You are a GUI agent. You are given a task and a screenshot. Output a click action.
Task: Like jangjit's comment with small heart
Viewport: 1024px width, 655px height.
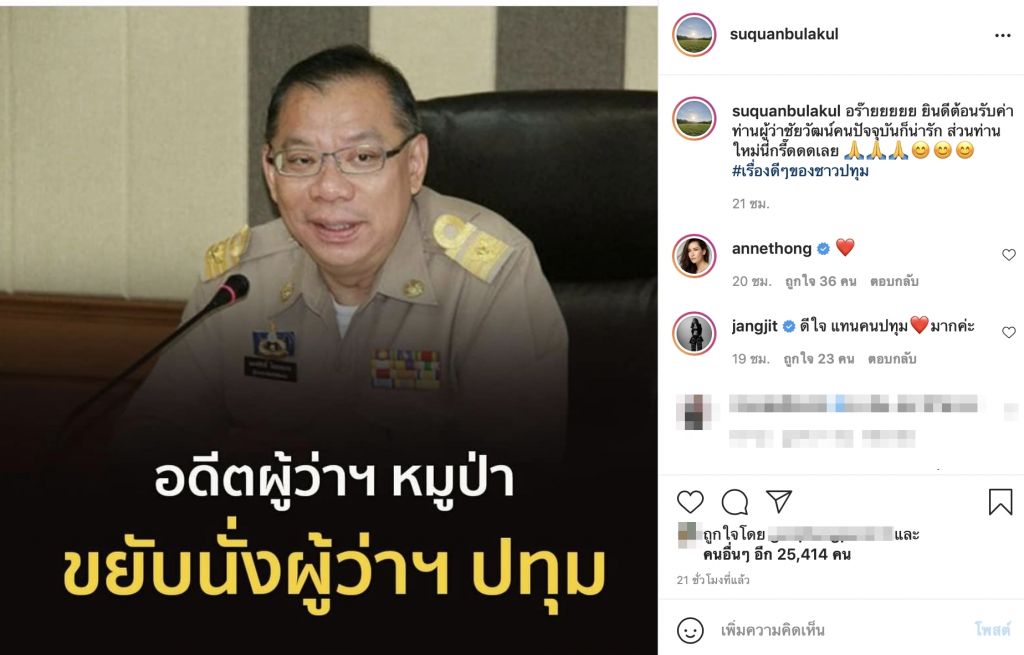click(1008, 332)
